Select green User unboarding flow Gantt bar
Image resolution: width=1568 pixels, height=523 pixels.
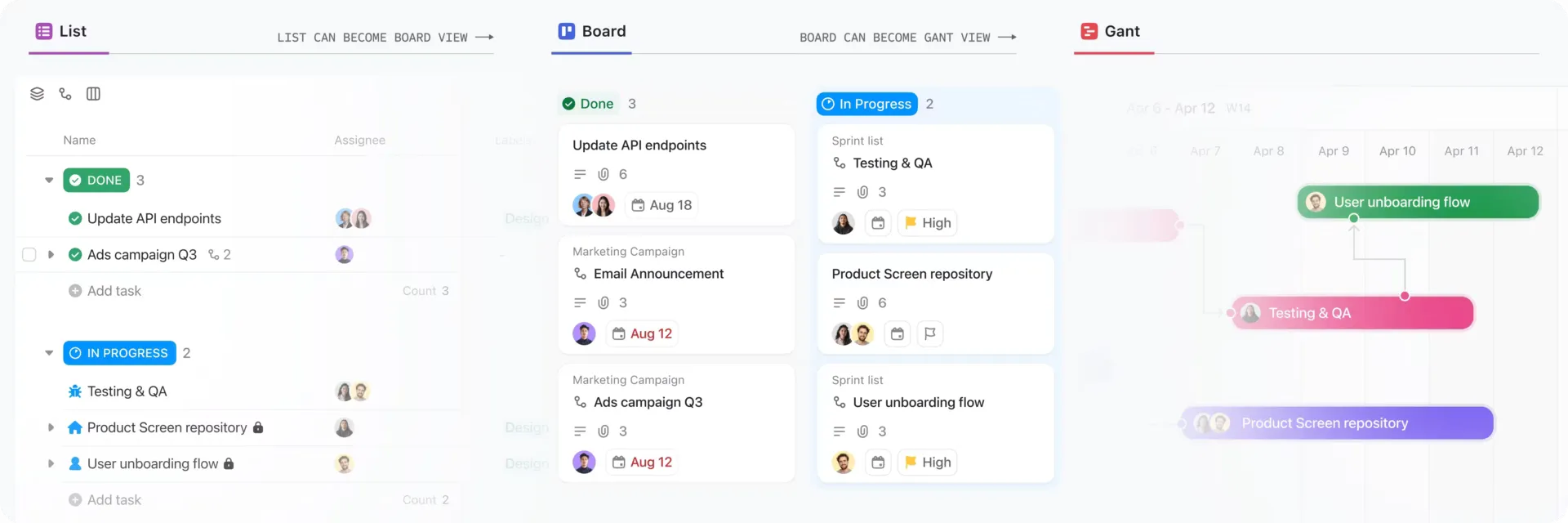point(1419,202)
